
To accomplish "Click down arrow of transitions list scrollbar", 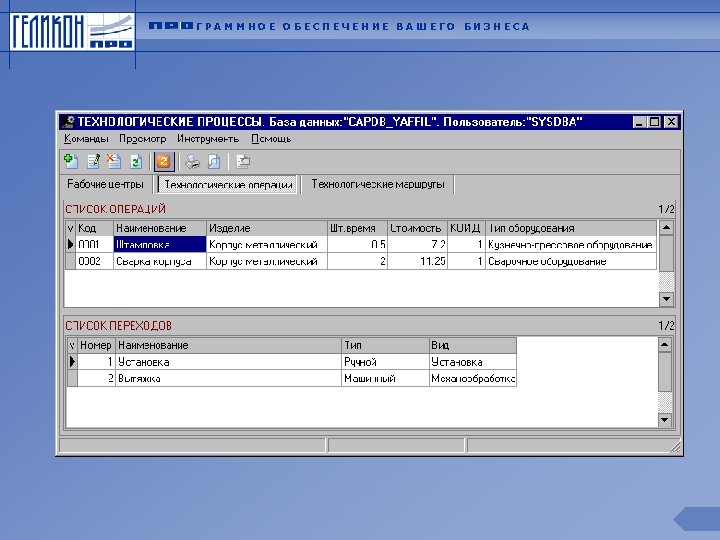I will [x=664, y=420].
